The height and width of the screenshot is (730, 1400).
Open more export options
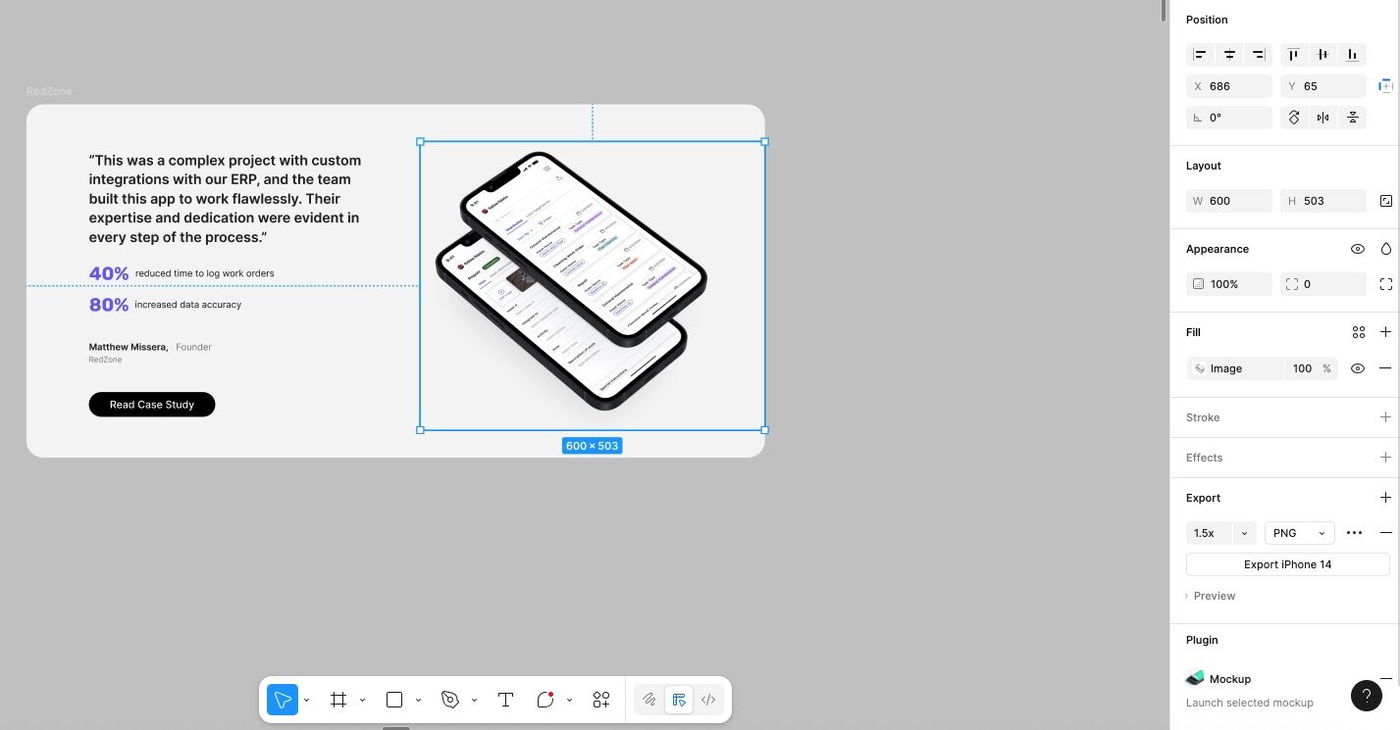[x=1354, y=533]
